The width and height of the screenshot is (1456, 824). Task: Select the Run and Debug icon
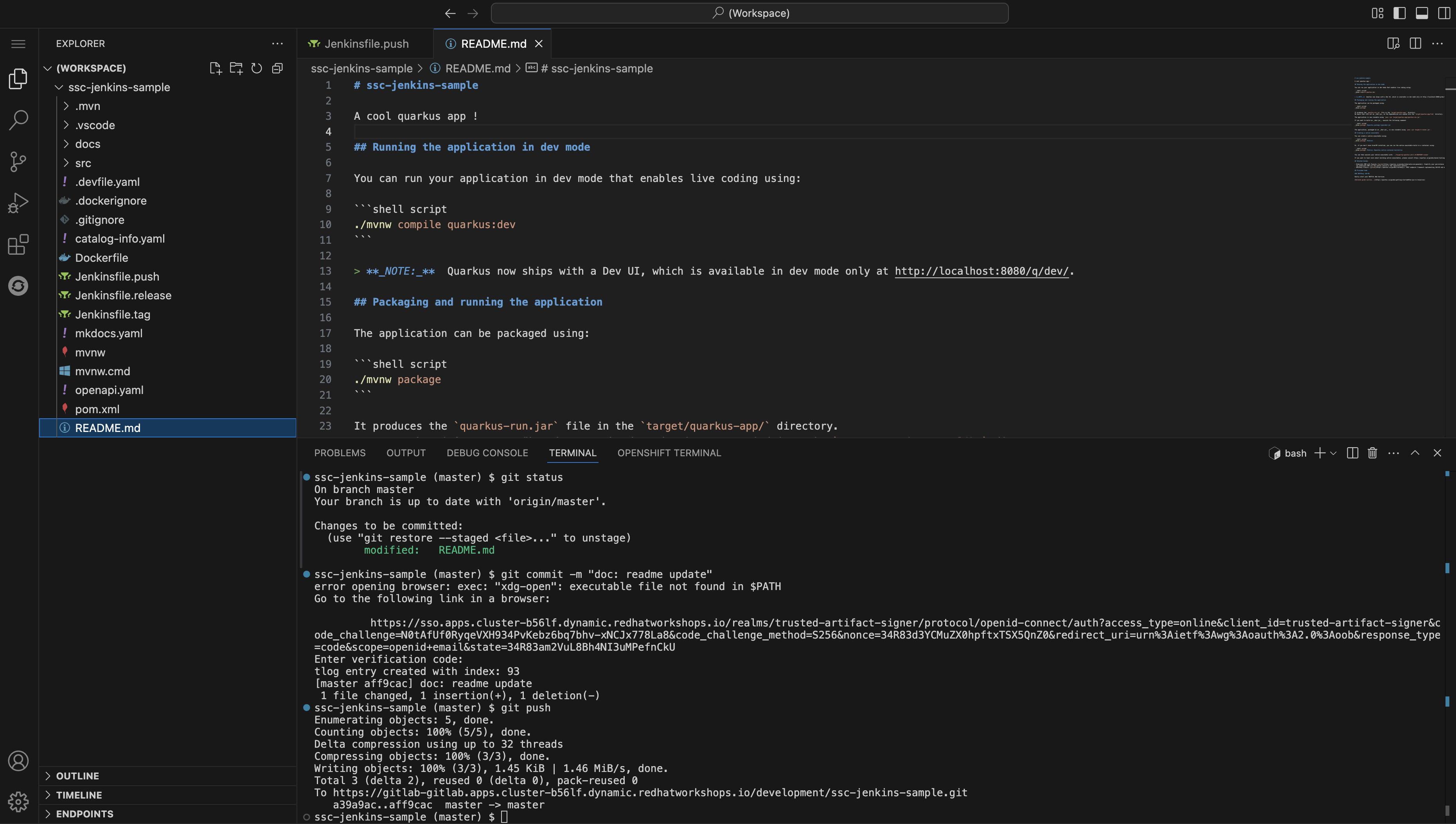(x=18, y=202)
